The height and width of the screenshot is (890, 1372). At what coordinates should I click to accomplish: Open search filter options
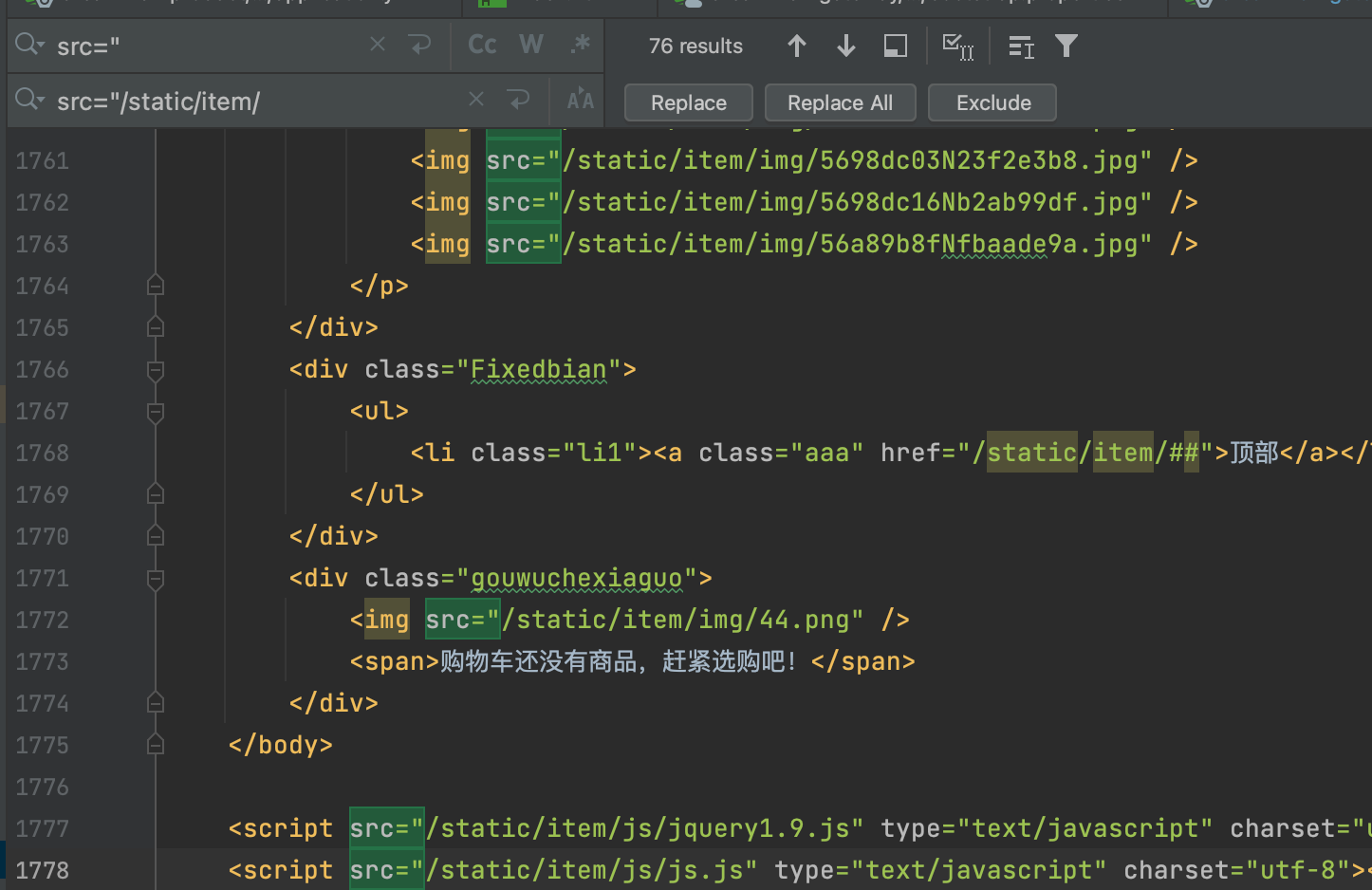[x=1066, y=46]
